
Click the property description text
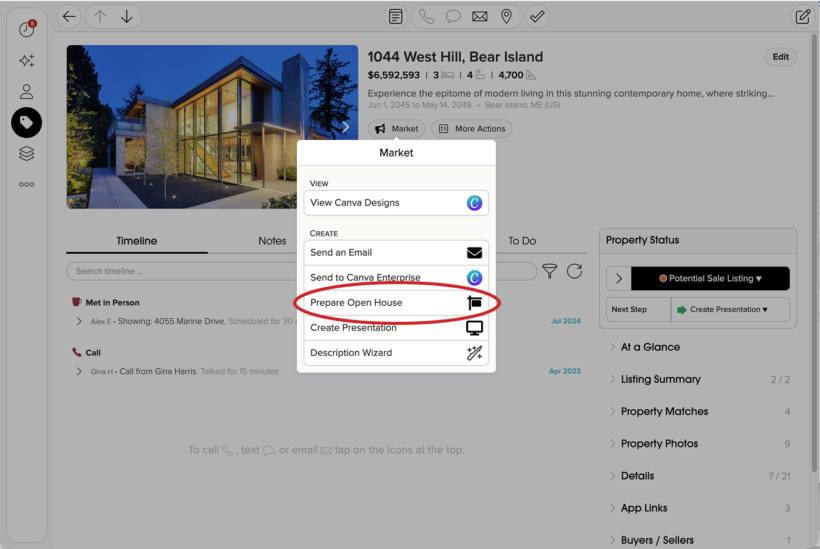[x=571, y=94]
